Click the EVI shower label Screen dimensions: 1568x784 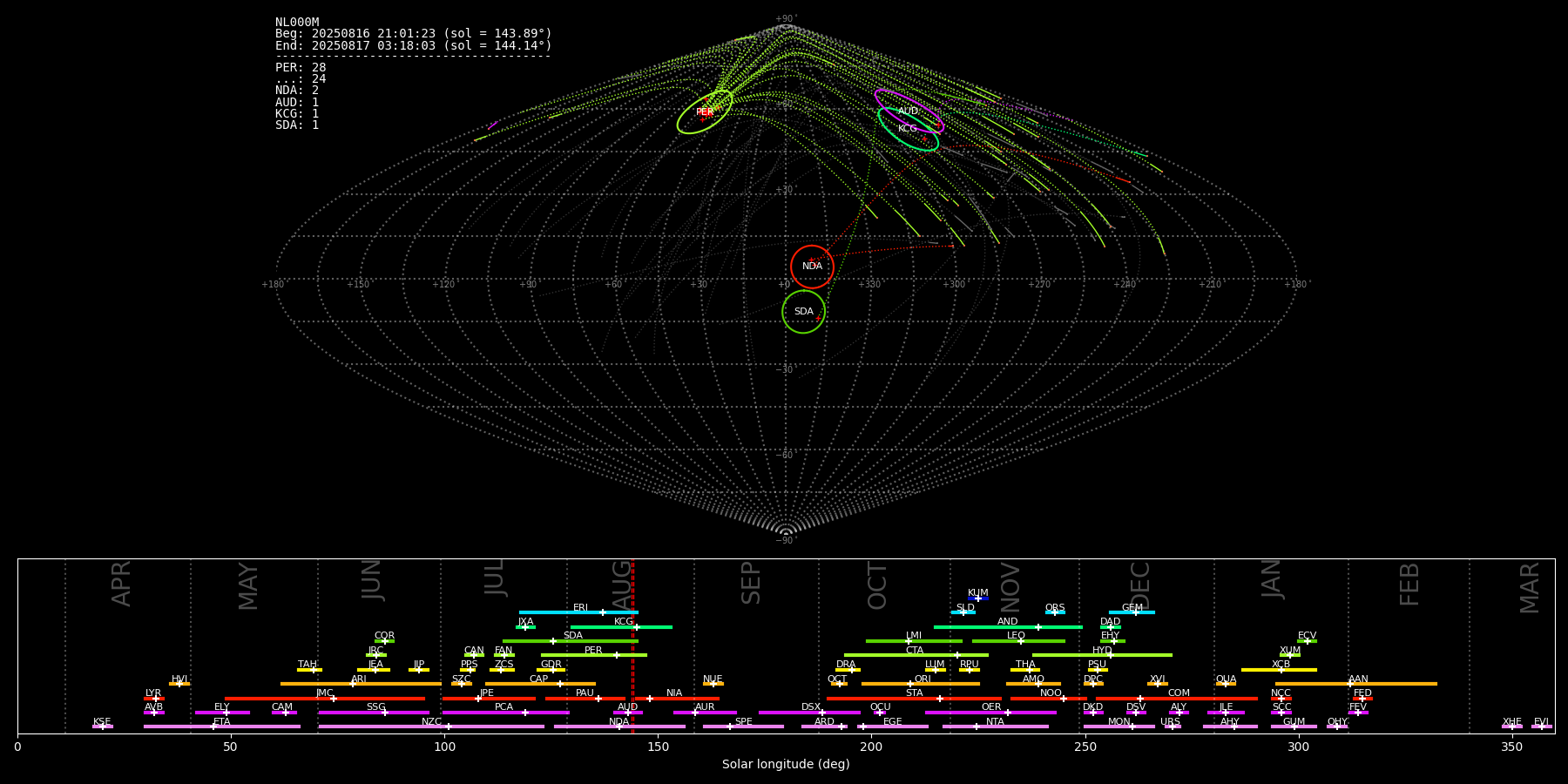click(1542, 722)
